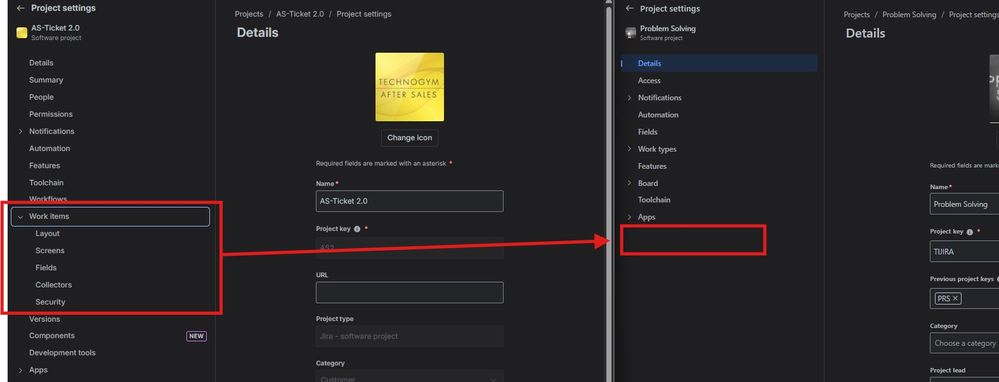999x382 pixels.
Task: Click back arrow in Problem Solving Project settings
Action: tap(629, 8)
